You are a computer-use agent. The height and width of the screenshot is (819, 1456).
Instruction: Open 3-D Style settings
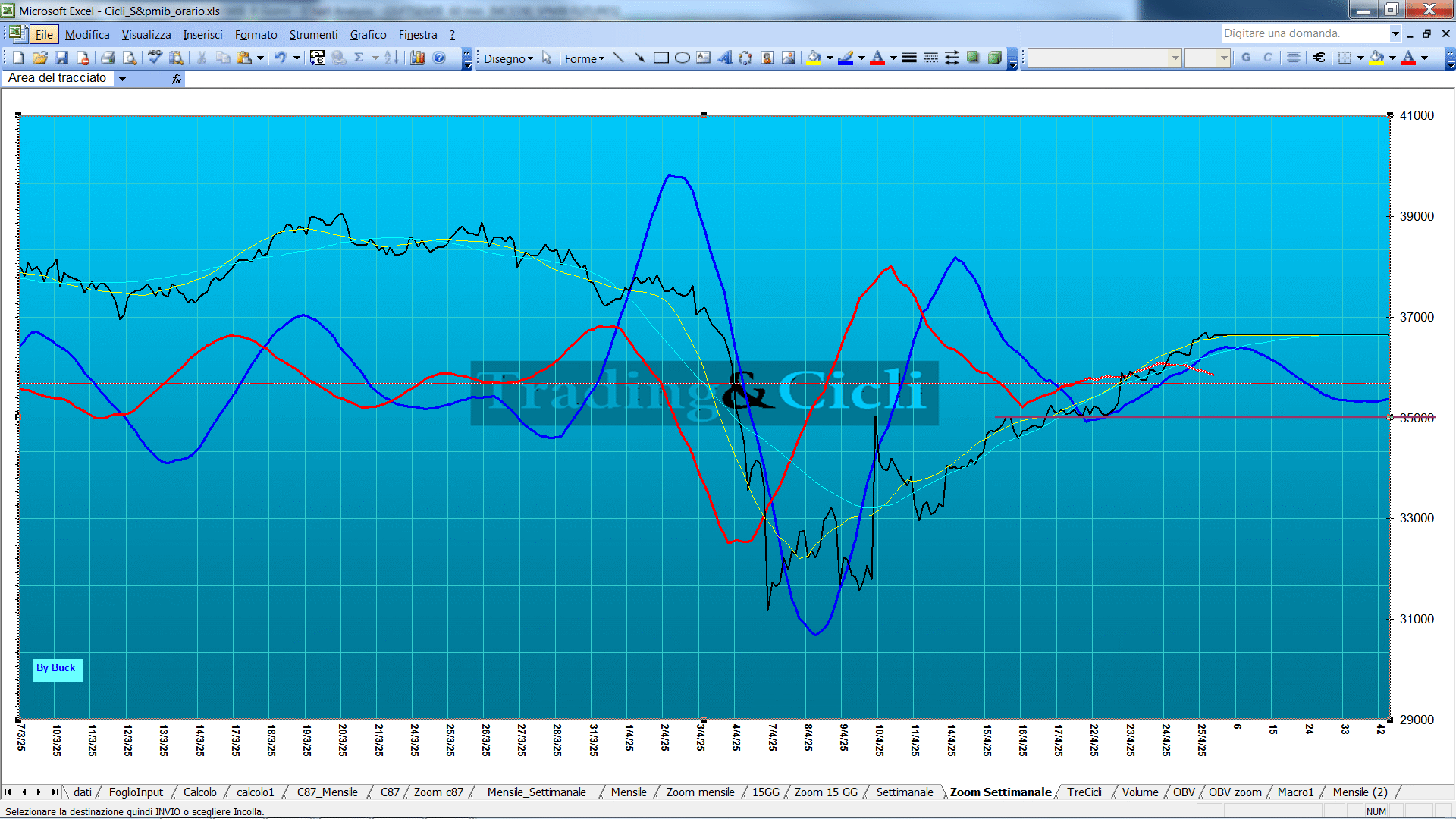point(994,58)
